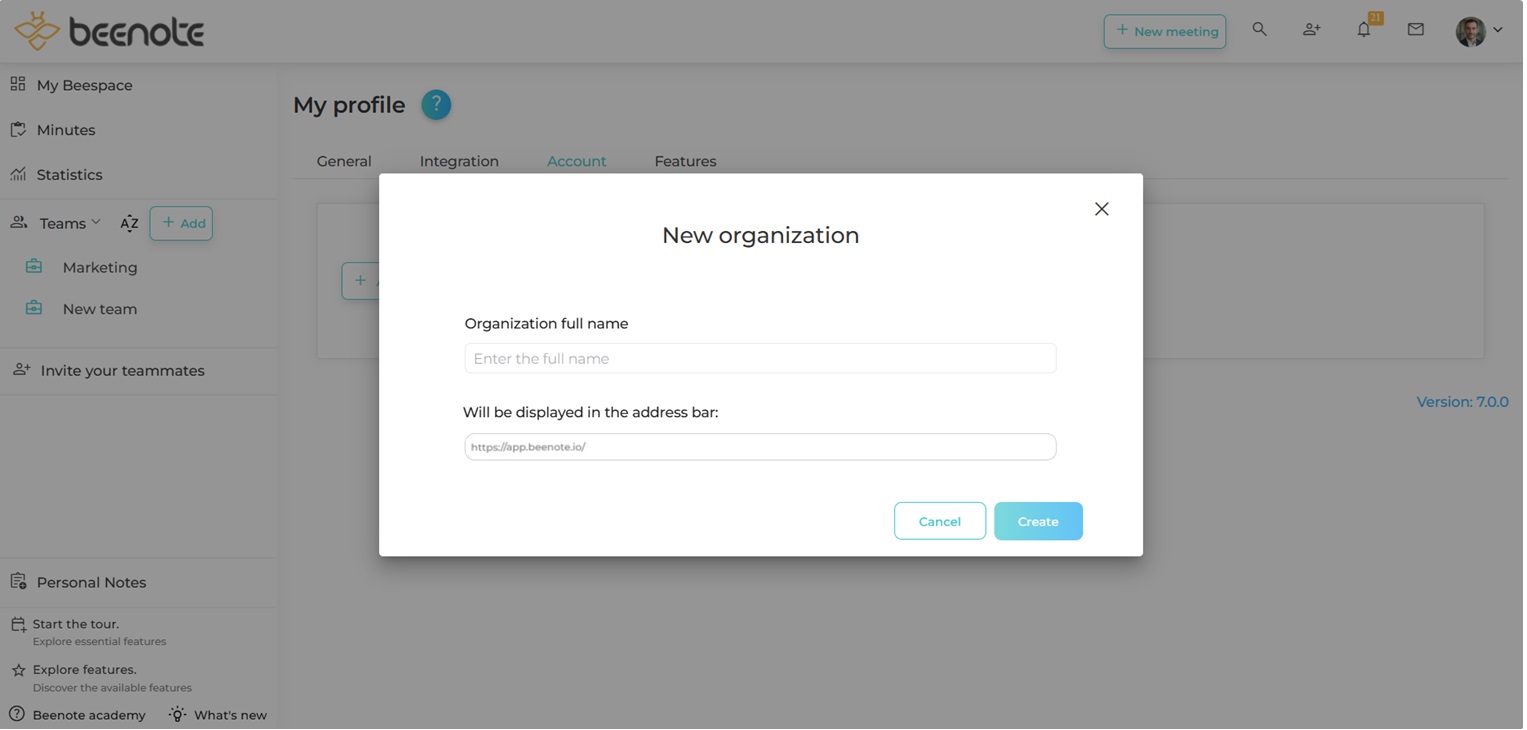Click the add person icon in header
Image resolution: width=1527 pixels, height=730 pixels.
(x=1314, y=30)
